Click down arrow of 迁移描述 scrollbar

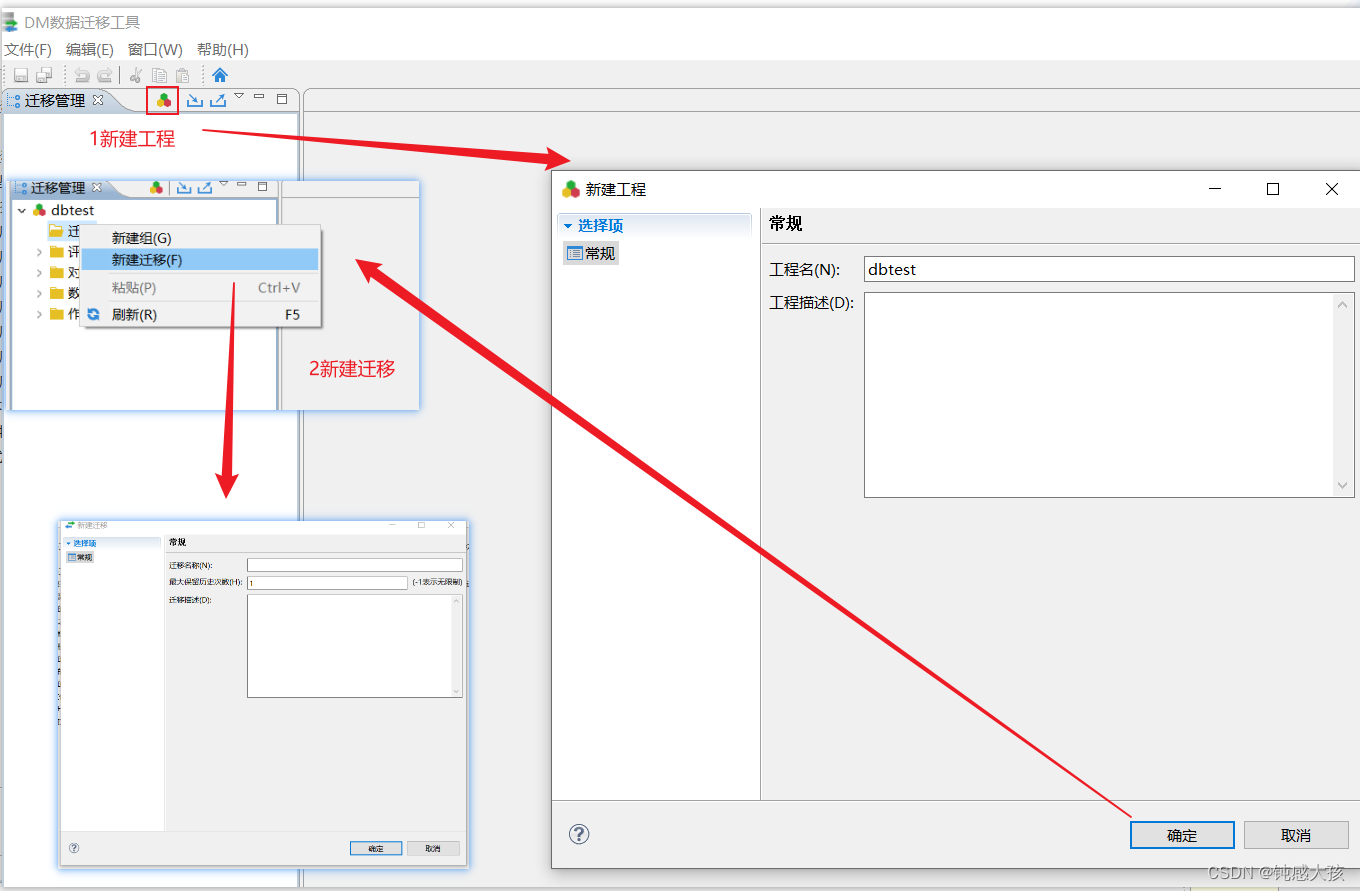pyautogui.click(x=457, y=691)
